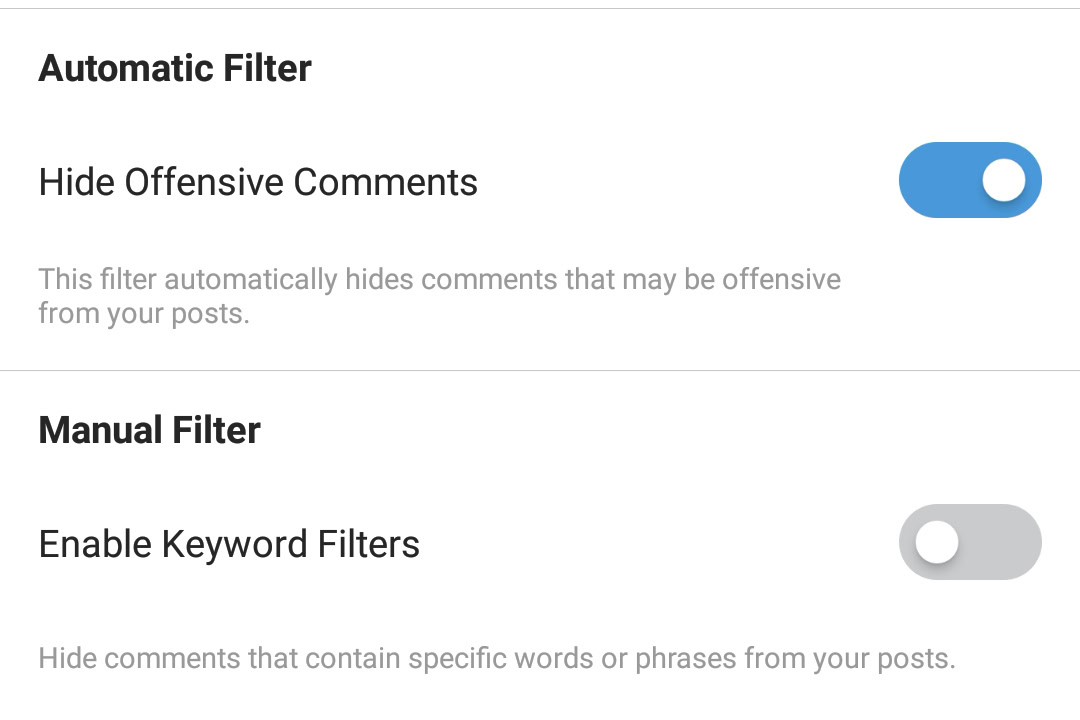Select the "Enable Keyword Filters" label
This screenshot has width=1080, height=720.
coord(229,544)
